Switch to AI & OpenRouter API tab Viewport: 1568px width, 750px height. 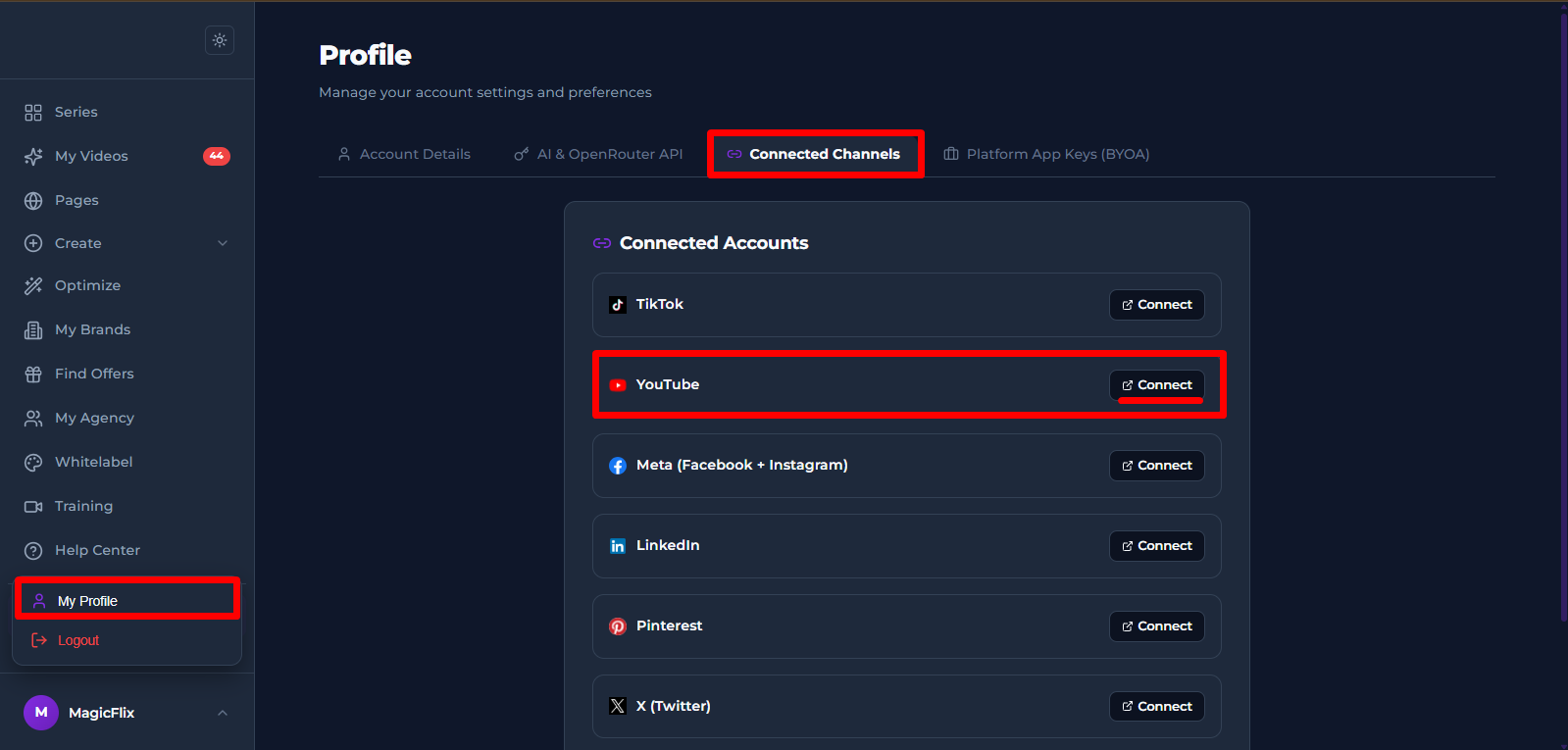point(598,154)
